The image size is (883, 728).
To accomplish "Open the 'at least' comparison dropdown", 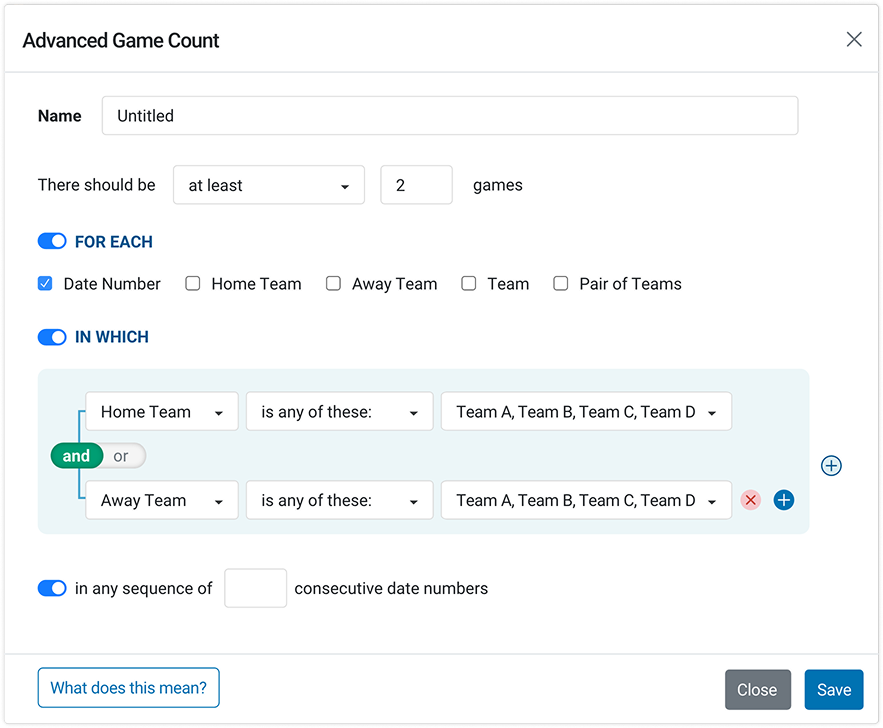I will [x=269, y=185].
